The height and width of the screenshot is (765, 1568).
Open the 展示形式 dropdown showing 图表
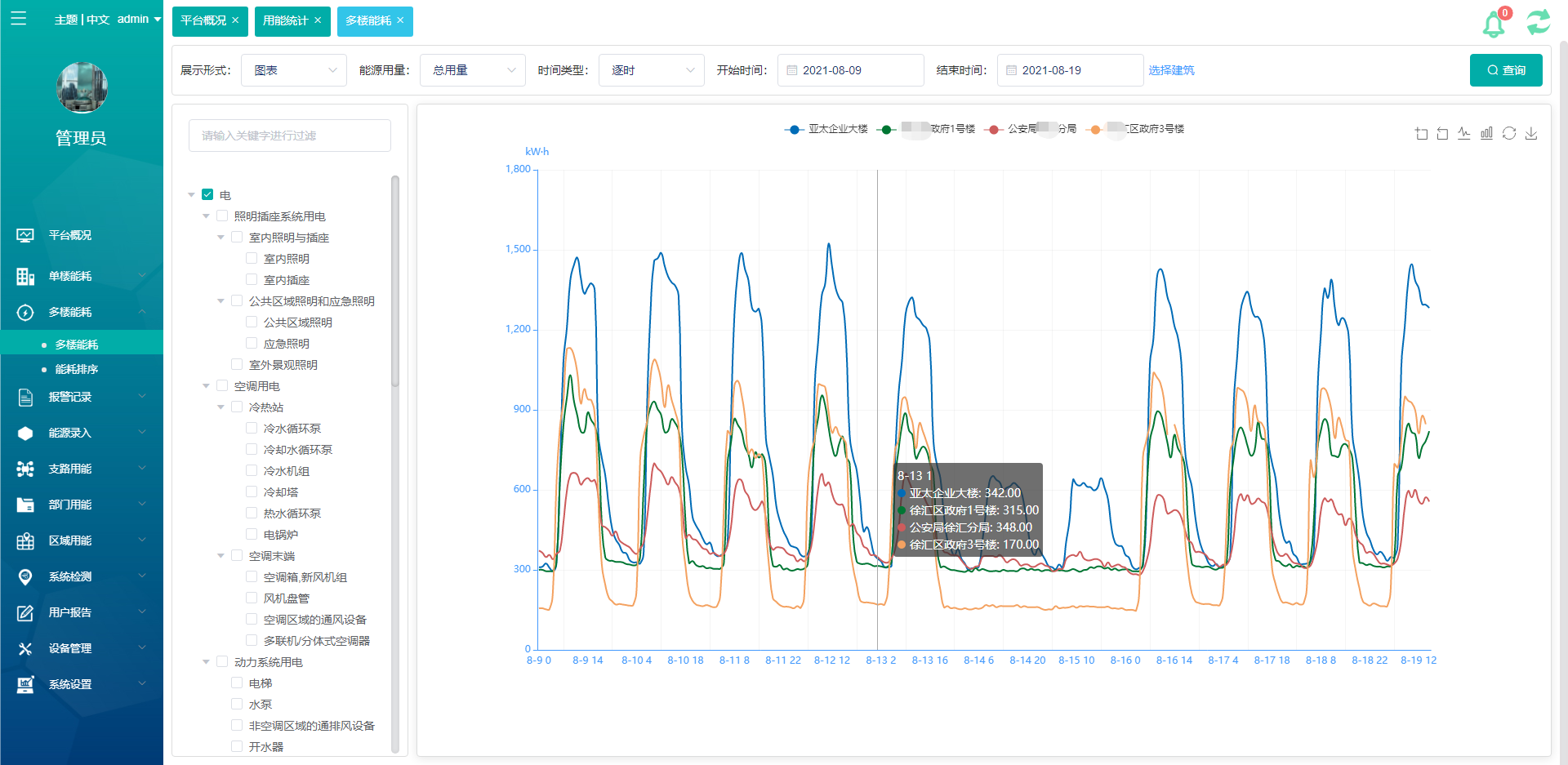[294, 70]
